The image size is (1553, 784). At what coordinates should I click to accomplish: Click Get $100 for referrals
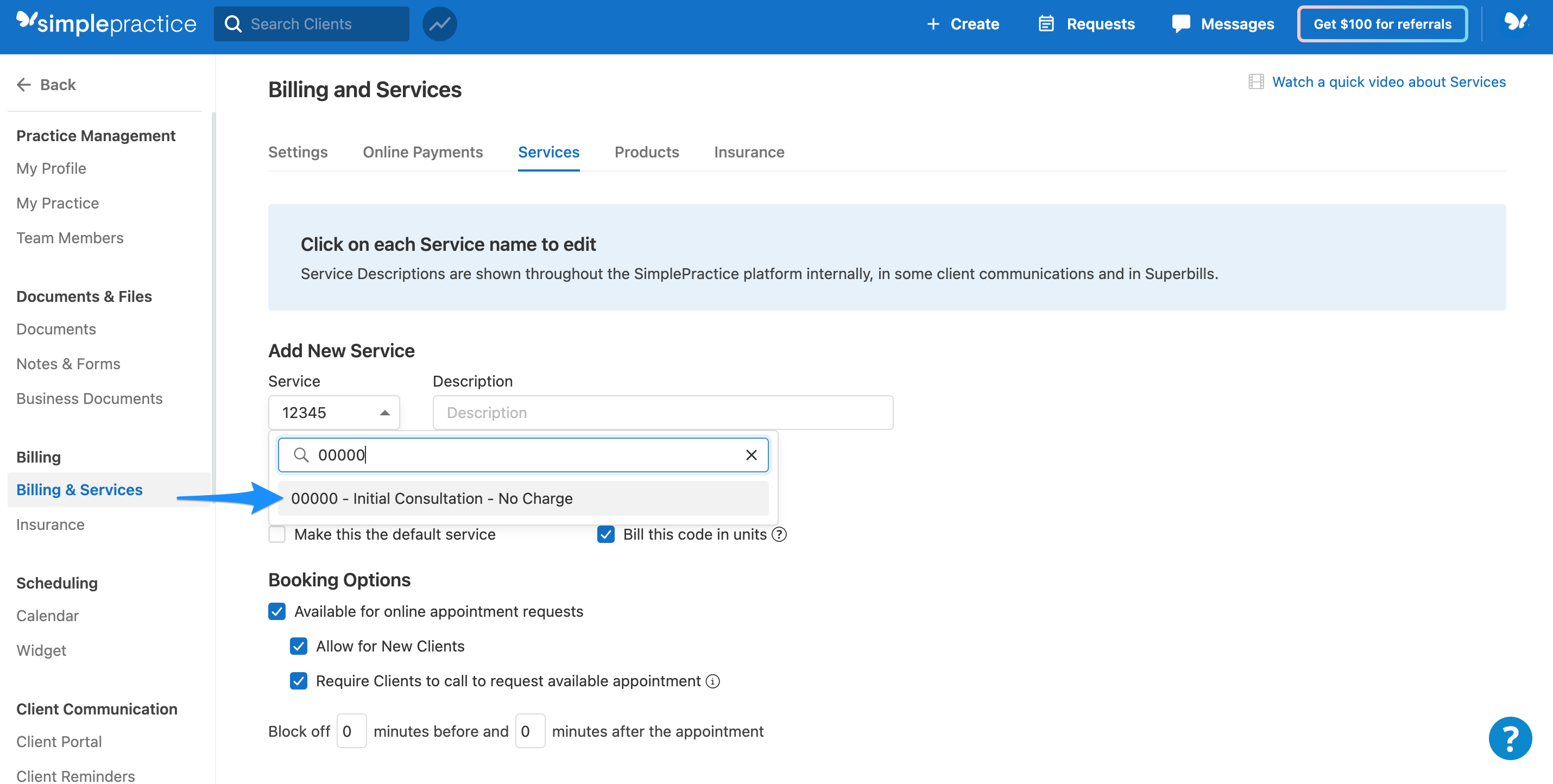tap(1382, 24)
